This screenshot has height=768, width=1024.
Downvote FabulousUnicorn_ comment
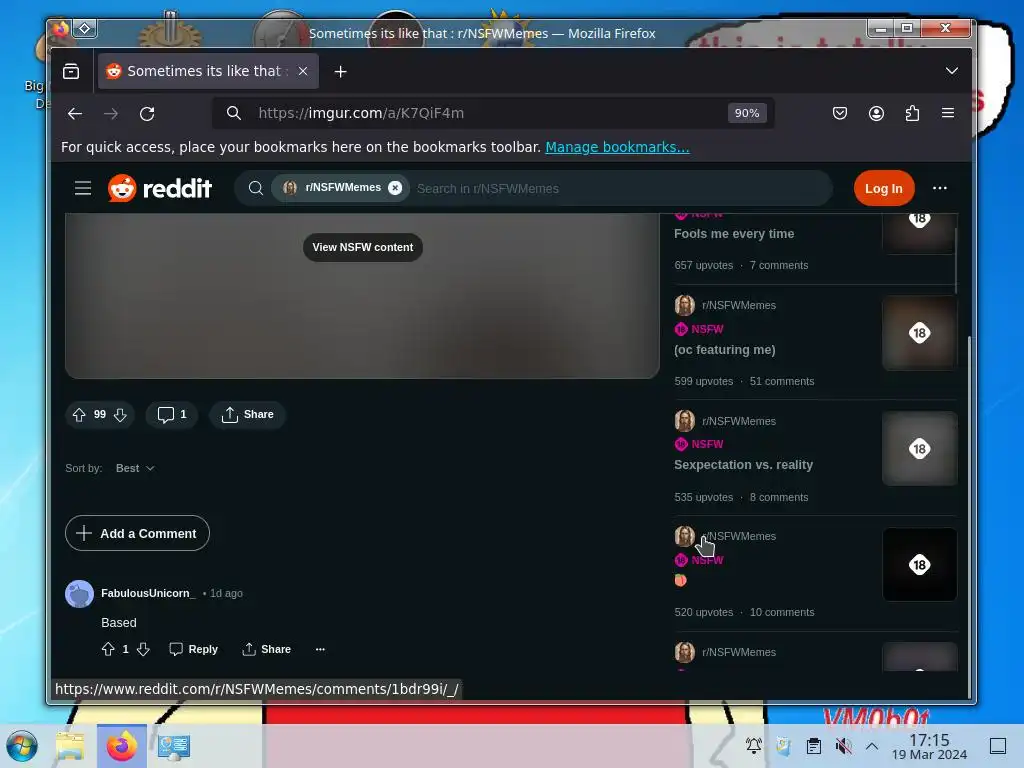143,649
